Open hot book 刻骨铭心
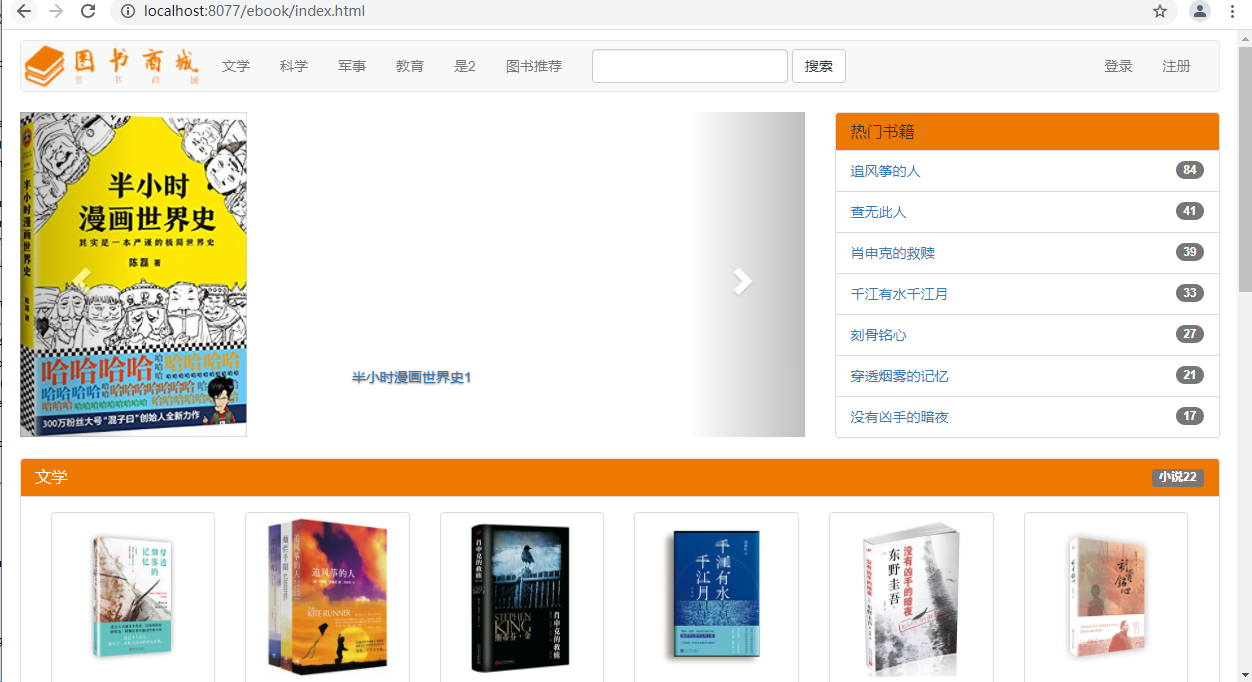The width and height of the screenshot is (1252, 682). [878, 335]
